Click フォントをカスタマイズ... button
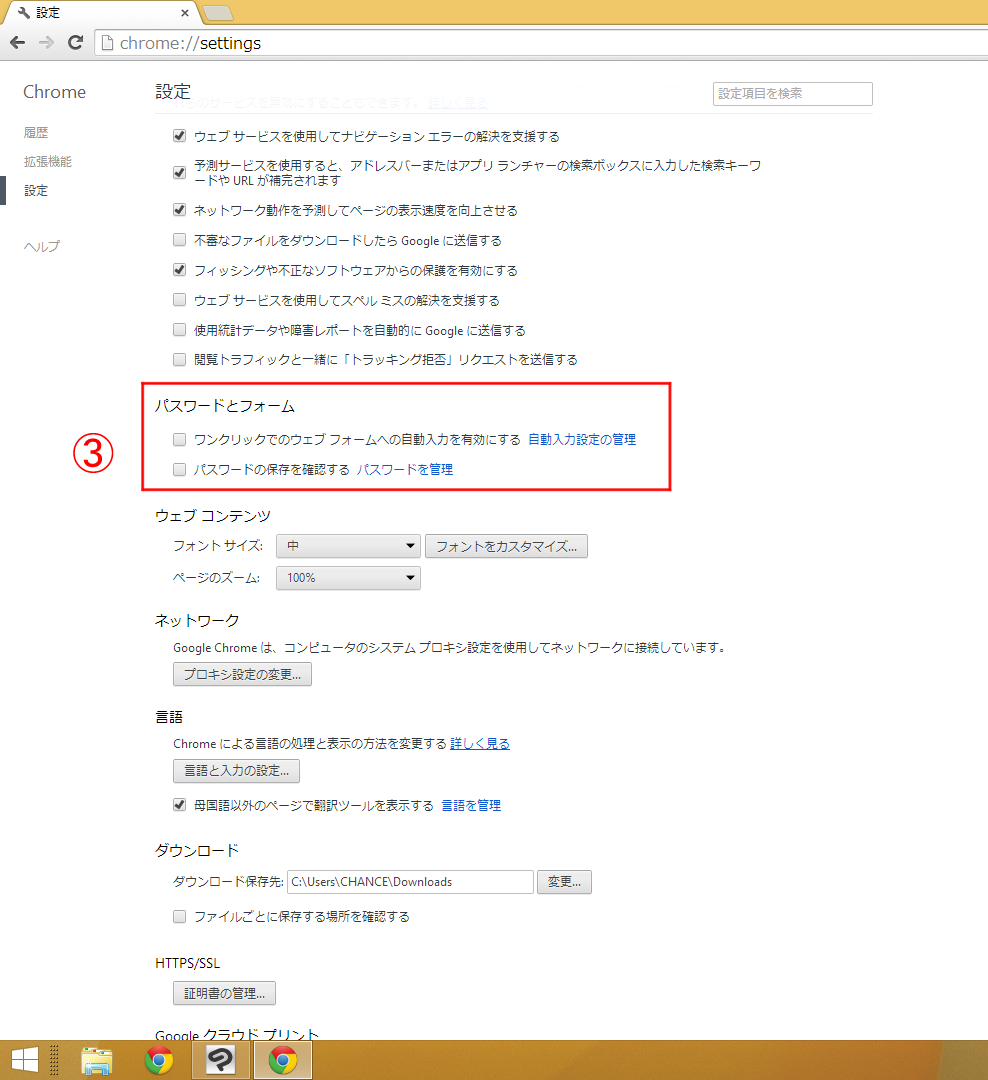The height and width of the screenshot is (1080, 988). tap(506, 546)
